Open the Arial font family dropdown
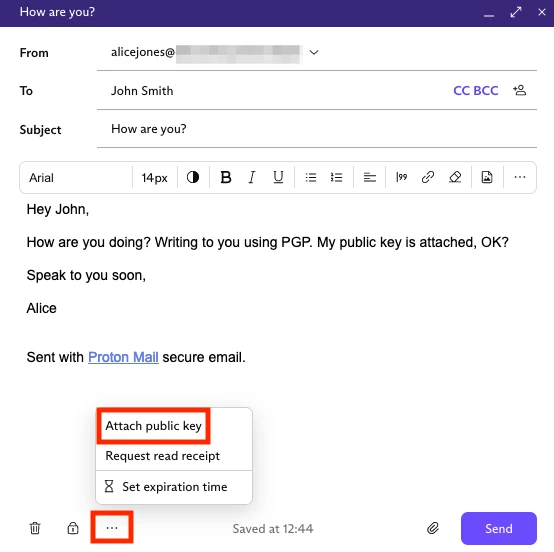 [x=76, y=177]
